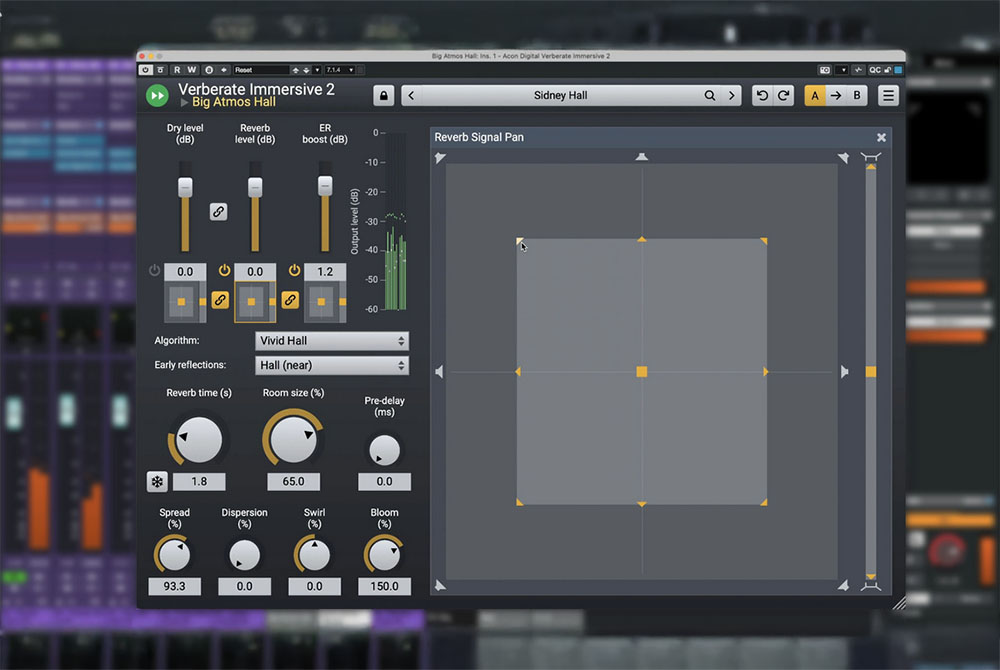
Task: Click the center pan square handle
Action: tap(642, 372)
